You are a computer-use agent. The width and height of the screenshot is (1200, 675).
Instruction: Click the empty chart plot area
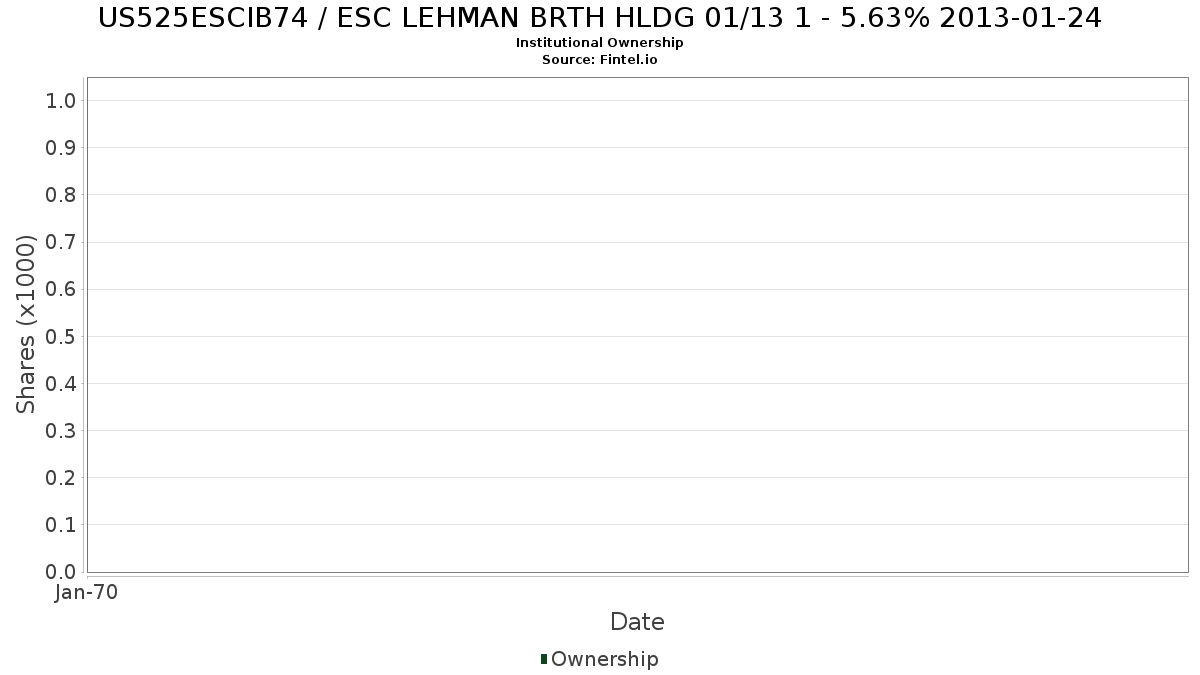tap(637, 324)
